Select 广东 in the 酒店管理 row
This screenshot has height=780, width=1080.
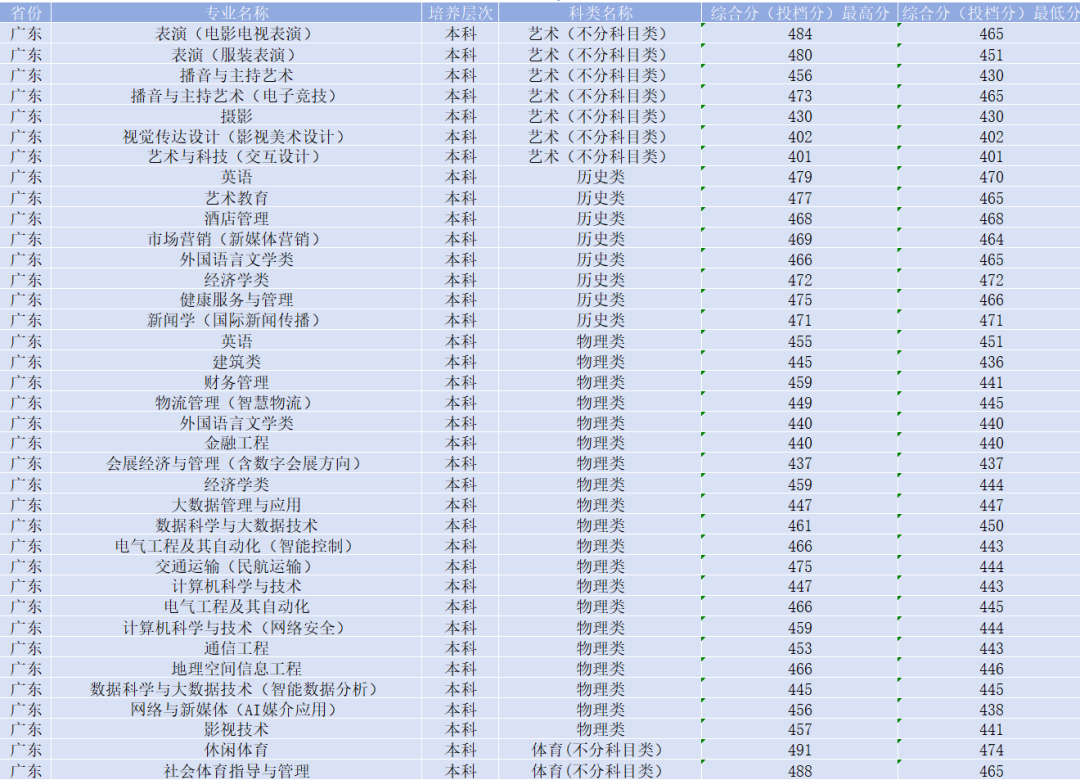click(26, 218)
